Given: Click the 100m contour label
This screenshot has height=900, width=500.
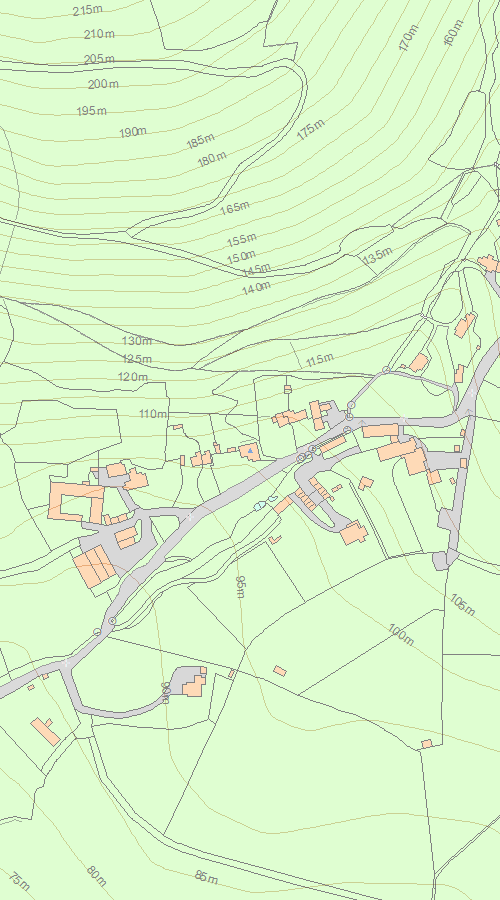Looking at the screenshot, I should pos(401,634).
